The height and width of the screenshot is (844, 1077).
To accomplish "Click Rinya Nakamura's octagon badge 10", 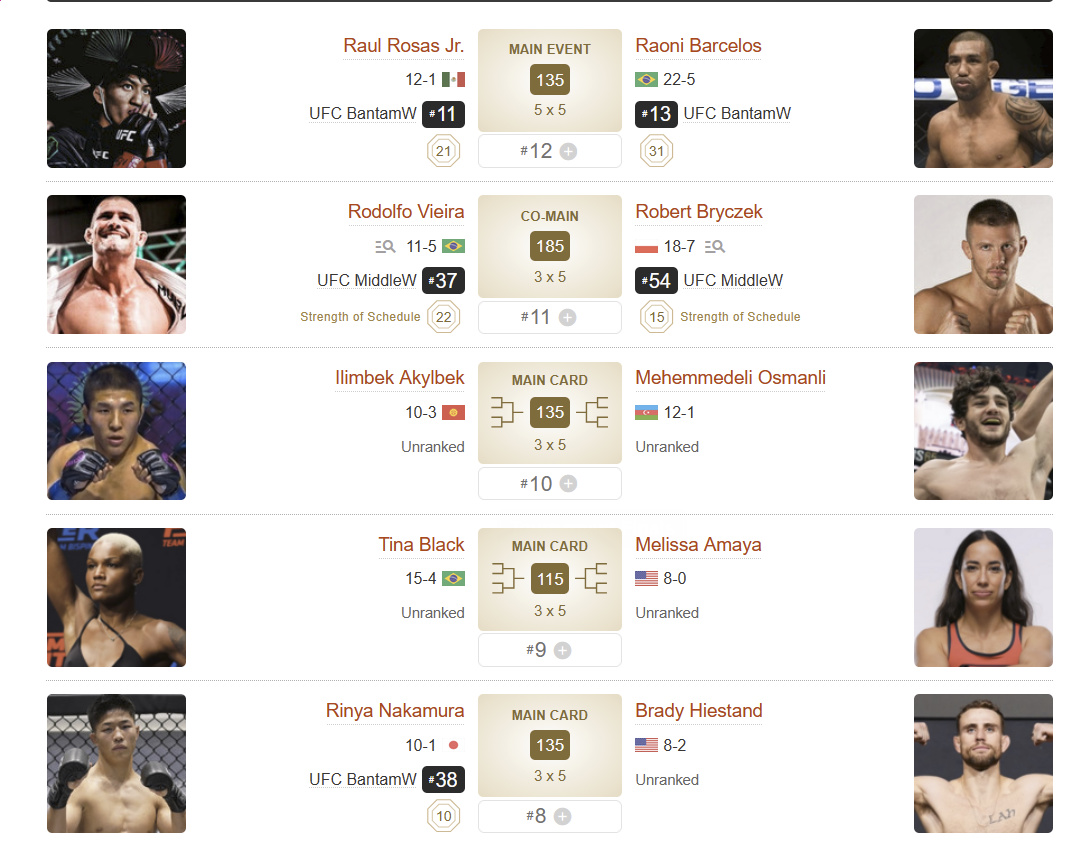I will pyautogui.click(x=444, y=816).
